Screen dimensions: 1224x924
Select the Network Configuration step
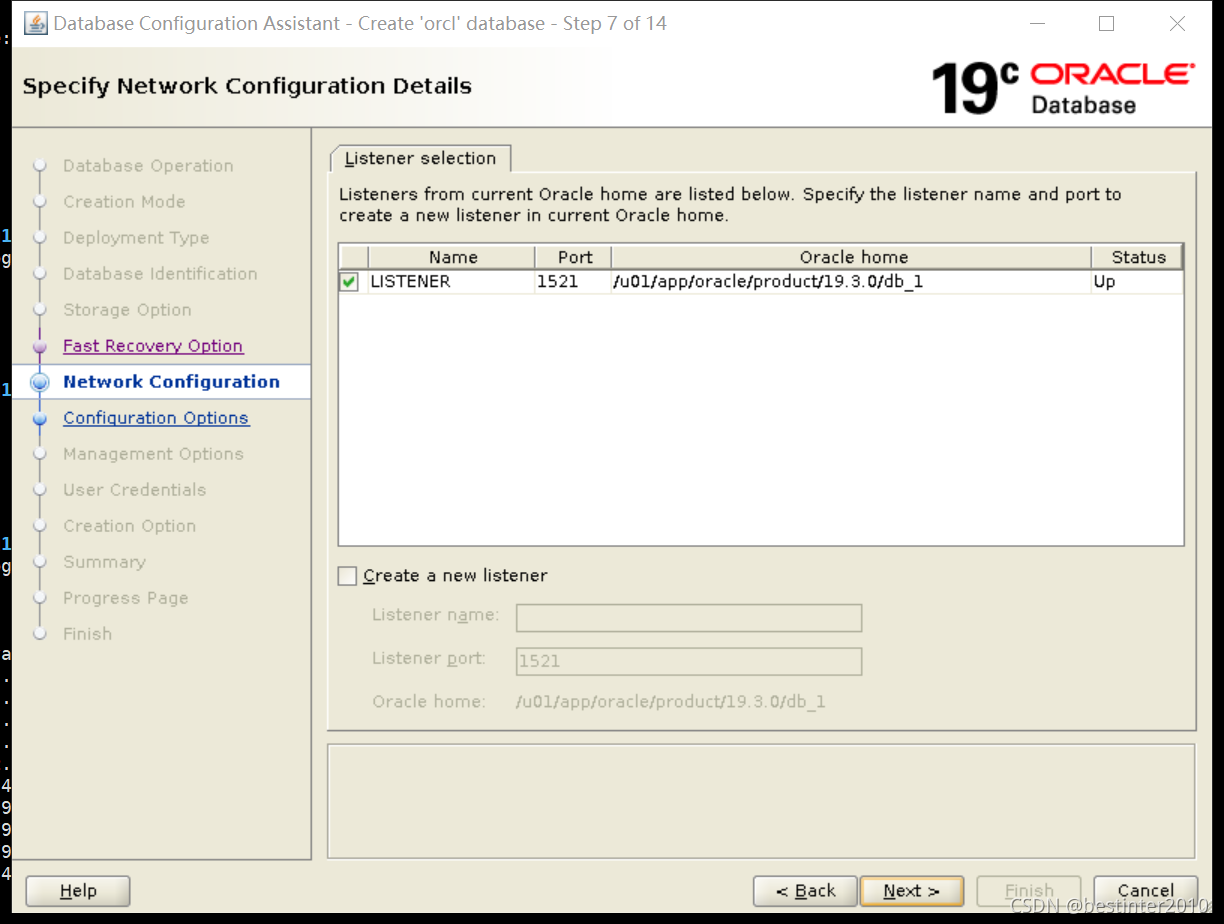point(171,382)
